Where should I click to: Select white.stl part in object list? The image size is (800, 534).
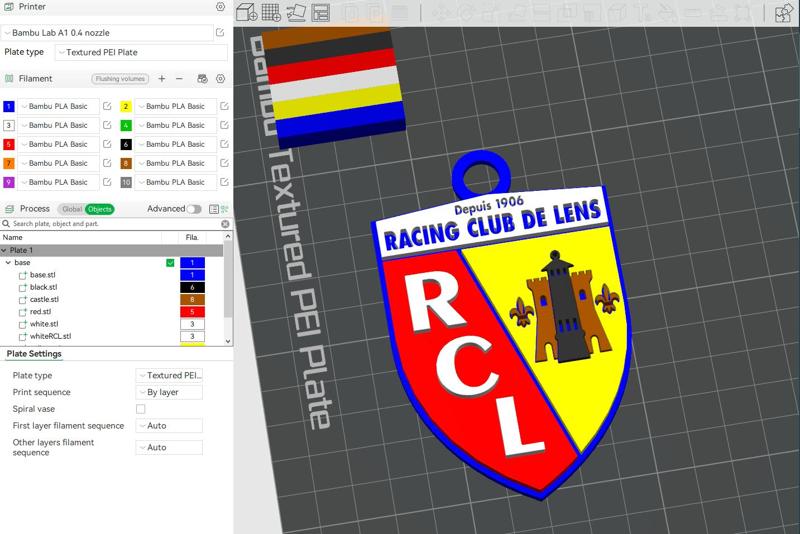click(x=44, y=324)
